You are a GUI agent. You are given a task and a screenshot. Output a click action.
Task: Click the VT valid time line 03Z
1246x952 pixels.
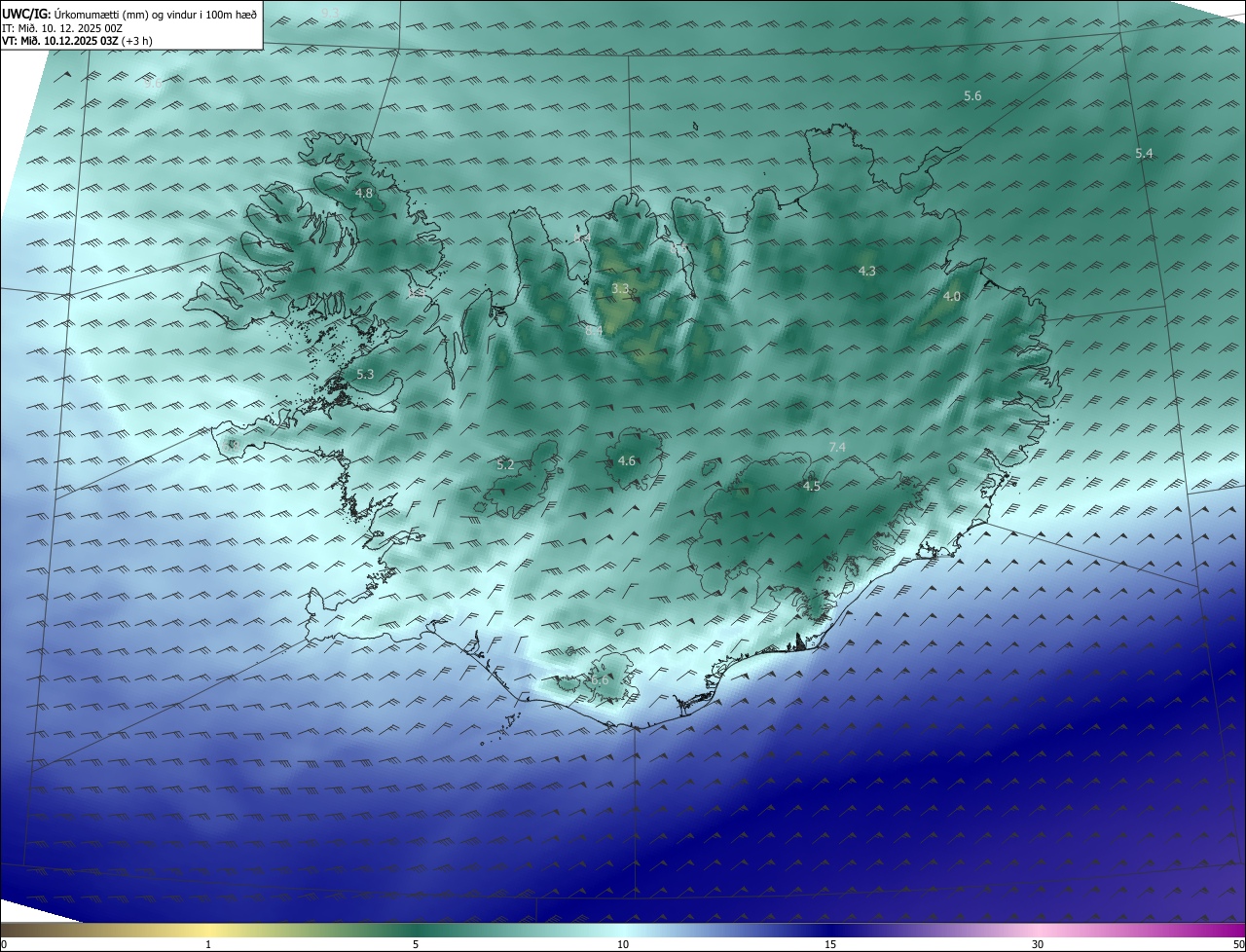[x=77, y=41]
